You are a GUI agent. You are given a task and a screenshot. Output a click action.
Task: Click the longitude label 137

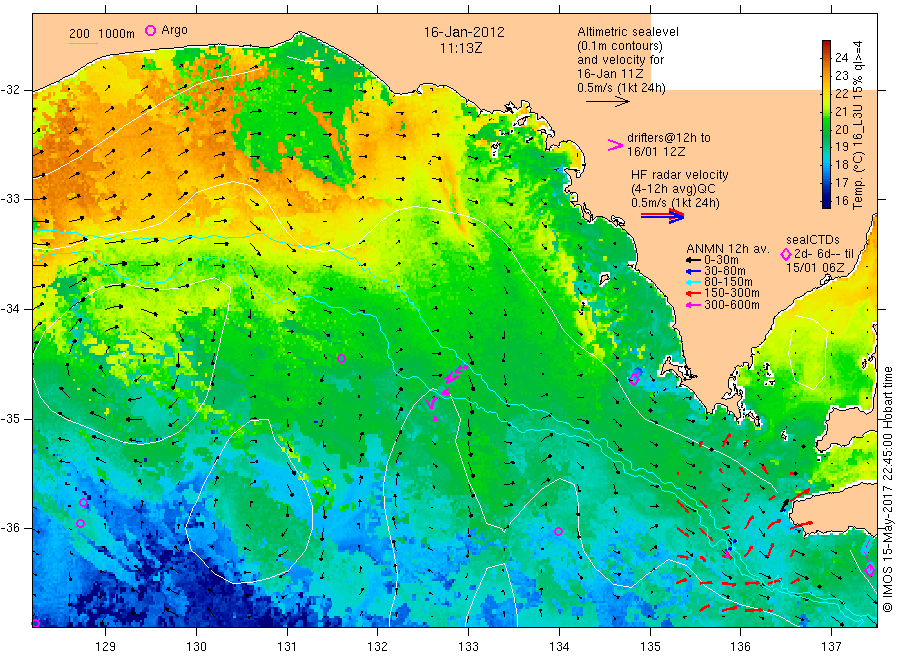click(831, 647)
